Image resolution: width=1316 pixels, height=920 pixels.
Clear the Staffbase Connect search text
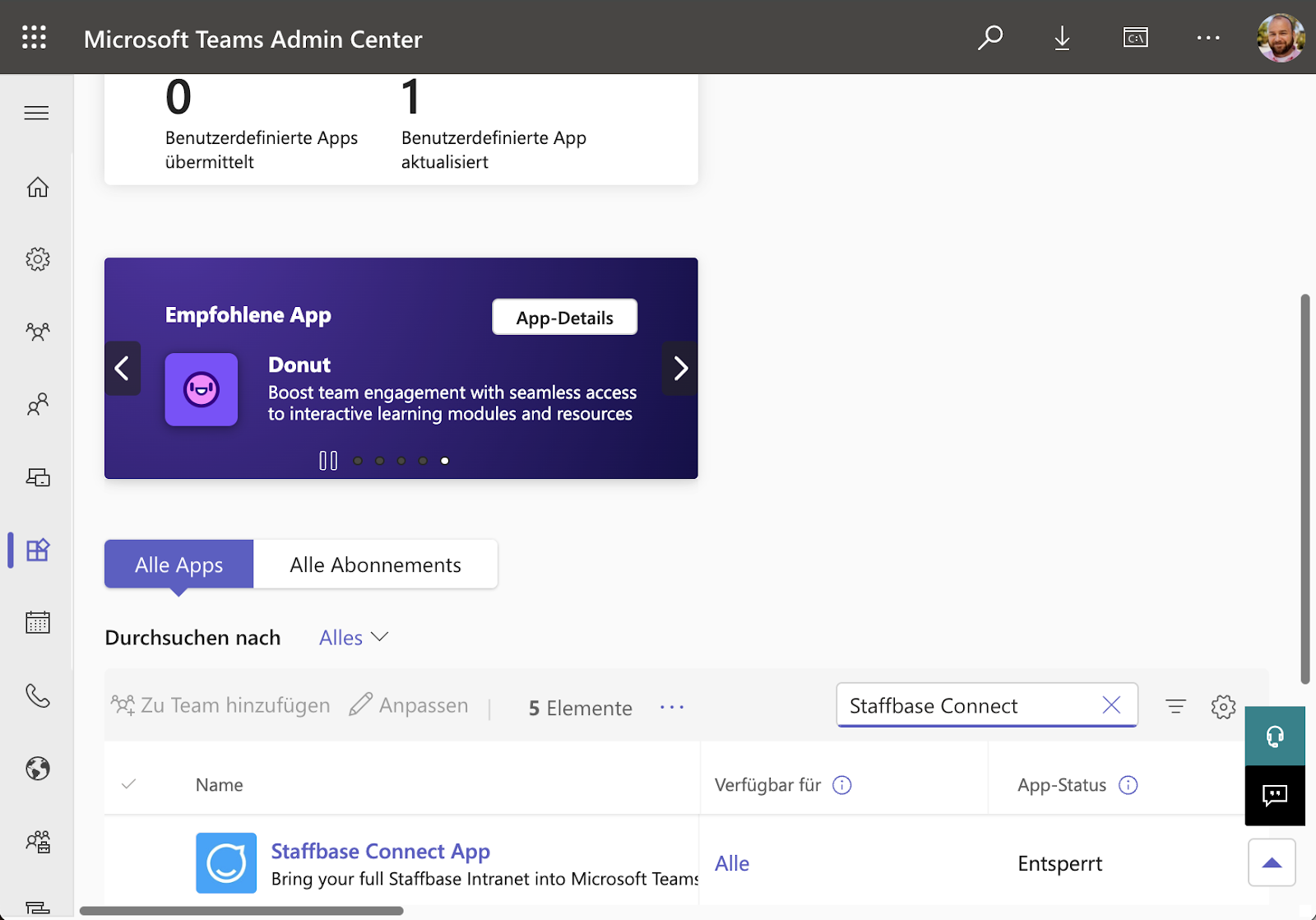tap(1111, 705)
